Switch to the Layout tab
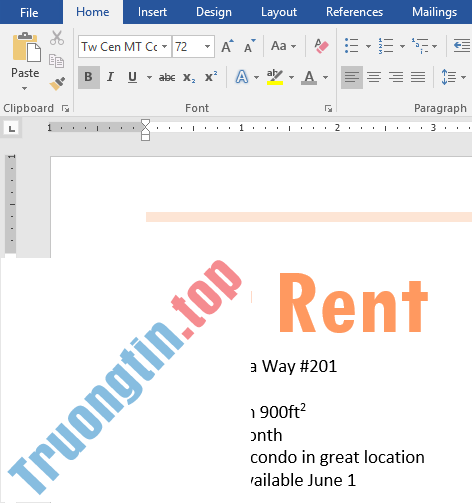 point(279,12)
